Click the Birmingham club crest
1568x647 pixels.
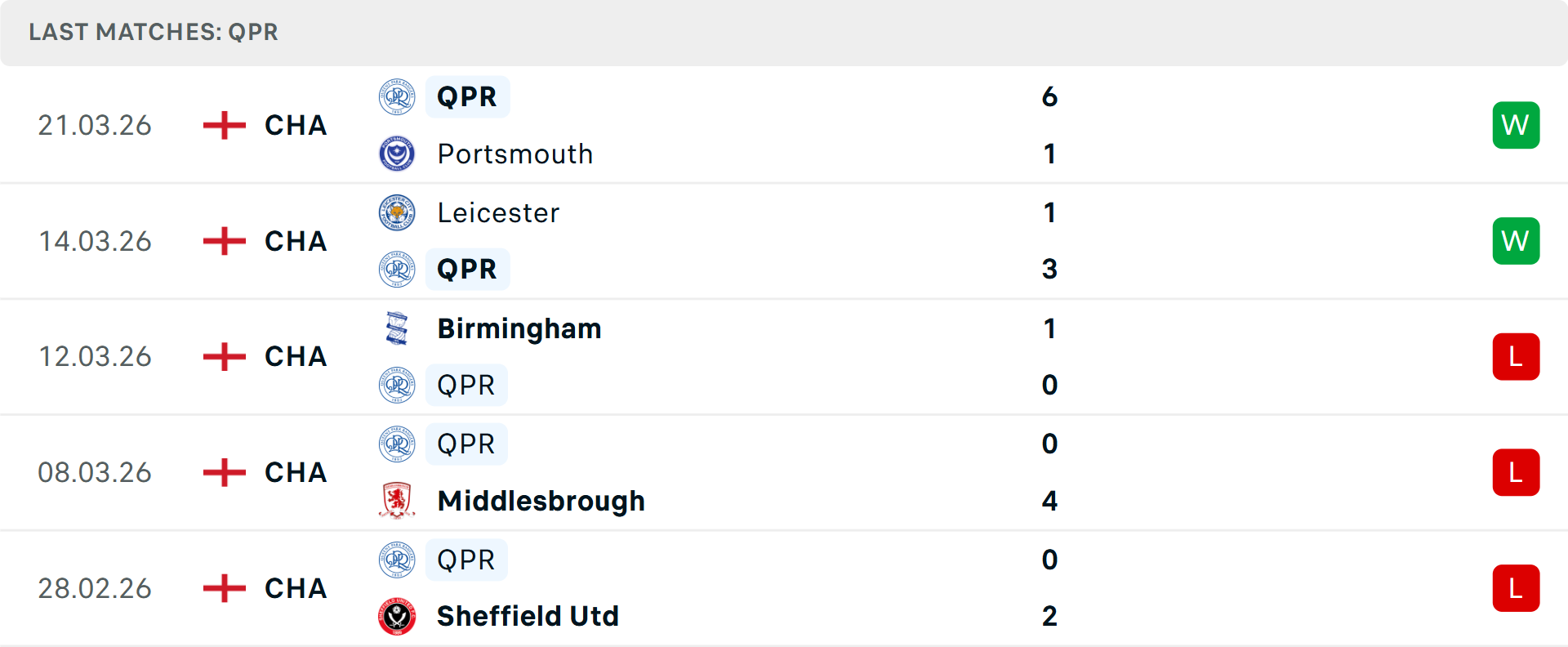click(397, 328)
